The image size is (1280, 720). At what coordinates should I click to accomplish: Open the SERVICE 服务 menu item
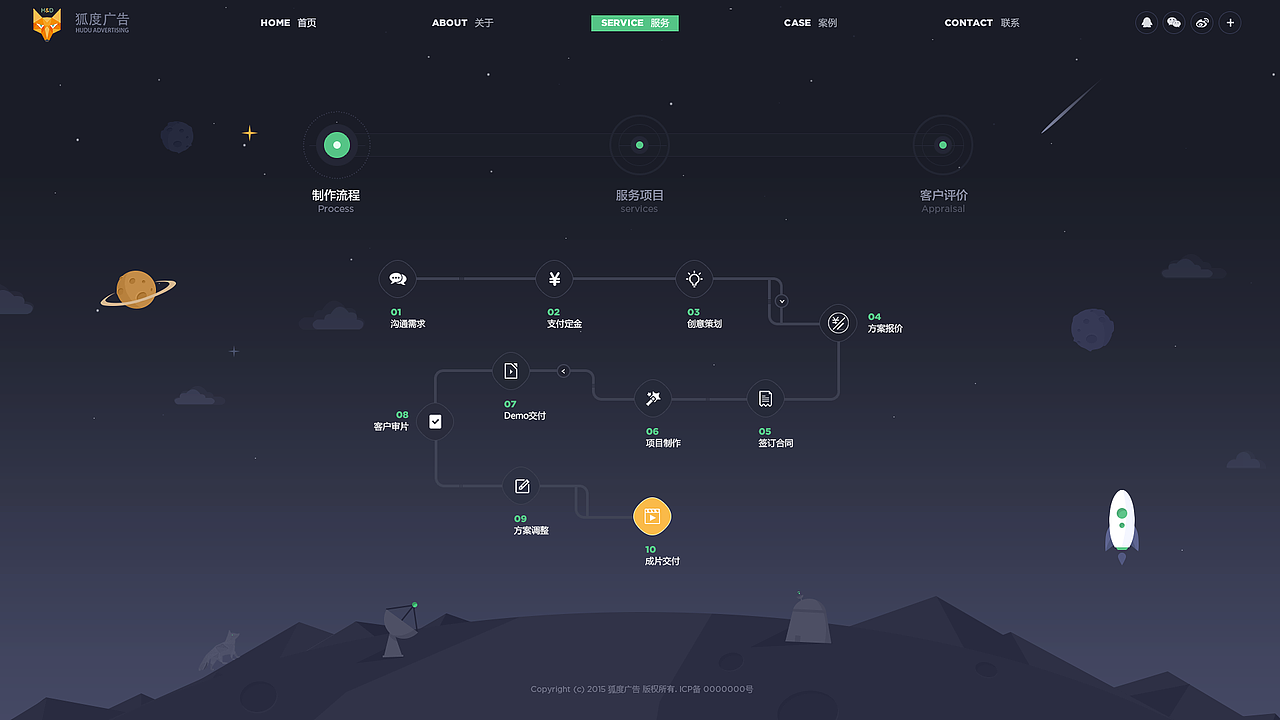[x=635, y=23]
